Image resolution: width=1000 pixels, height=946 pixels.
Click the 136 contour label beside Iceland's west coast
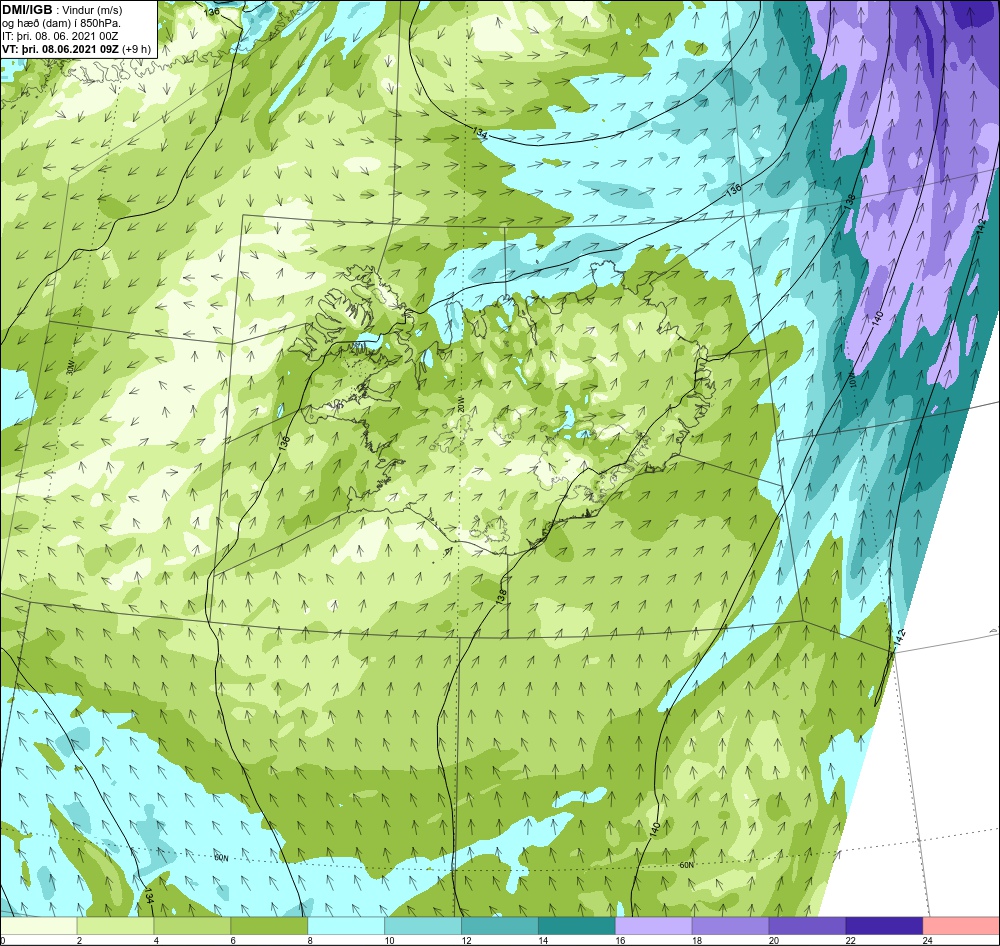pyautogui.click(x=284, y=443)
